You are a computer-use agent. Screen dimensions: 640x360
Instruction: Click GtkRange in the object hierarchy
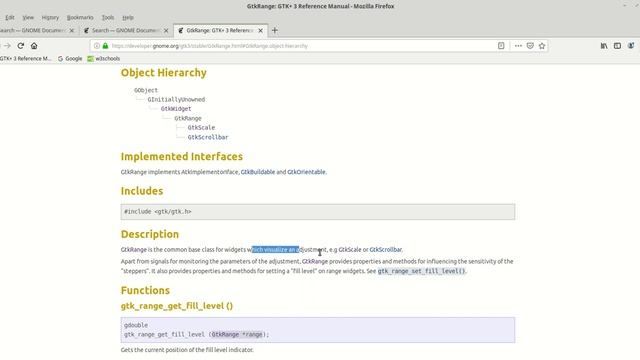(x=188, y=118)
